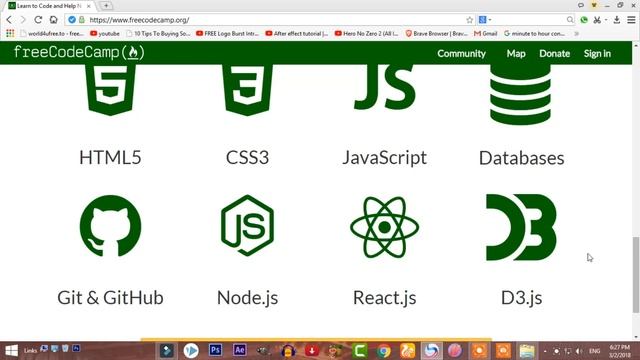The width and height of the screenshot is (640, 360).
Task: Click the freeCodeCamp logo in header
Action: coord(79,53)
